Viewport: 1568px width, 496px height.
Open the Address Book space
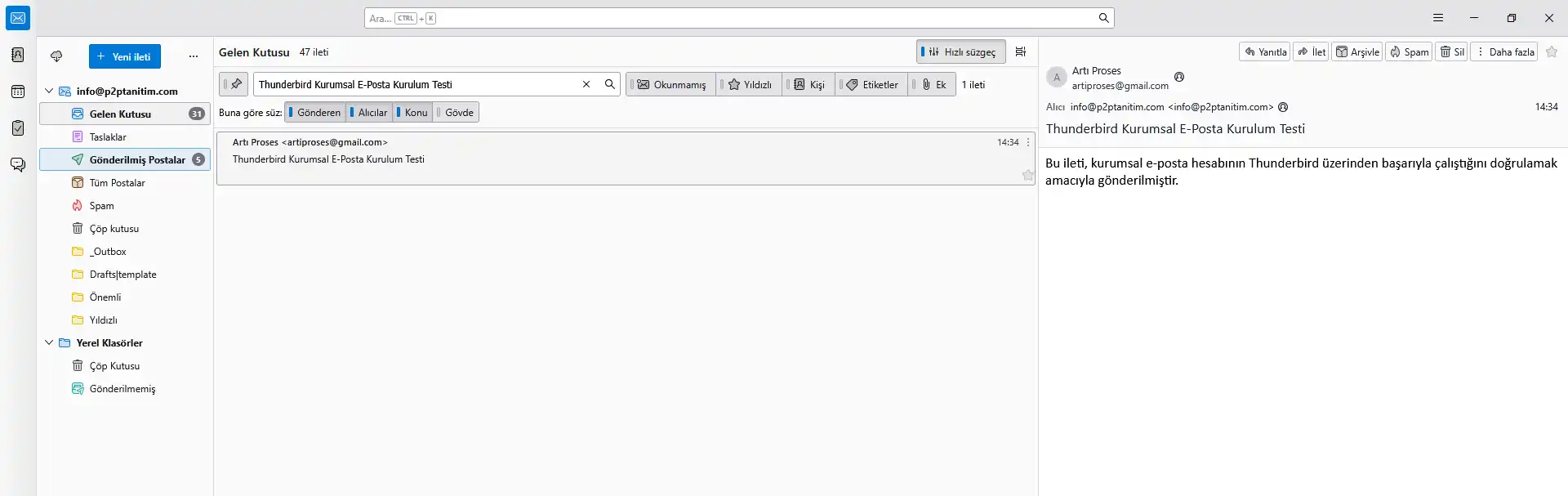18,55
